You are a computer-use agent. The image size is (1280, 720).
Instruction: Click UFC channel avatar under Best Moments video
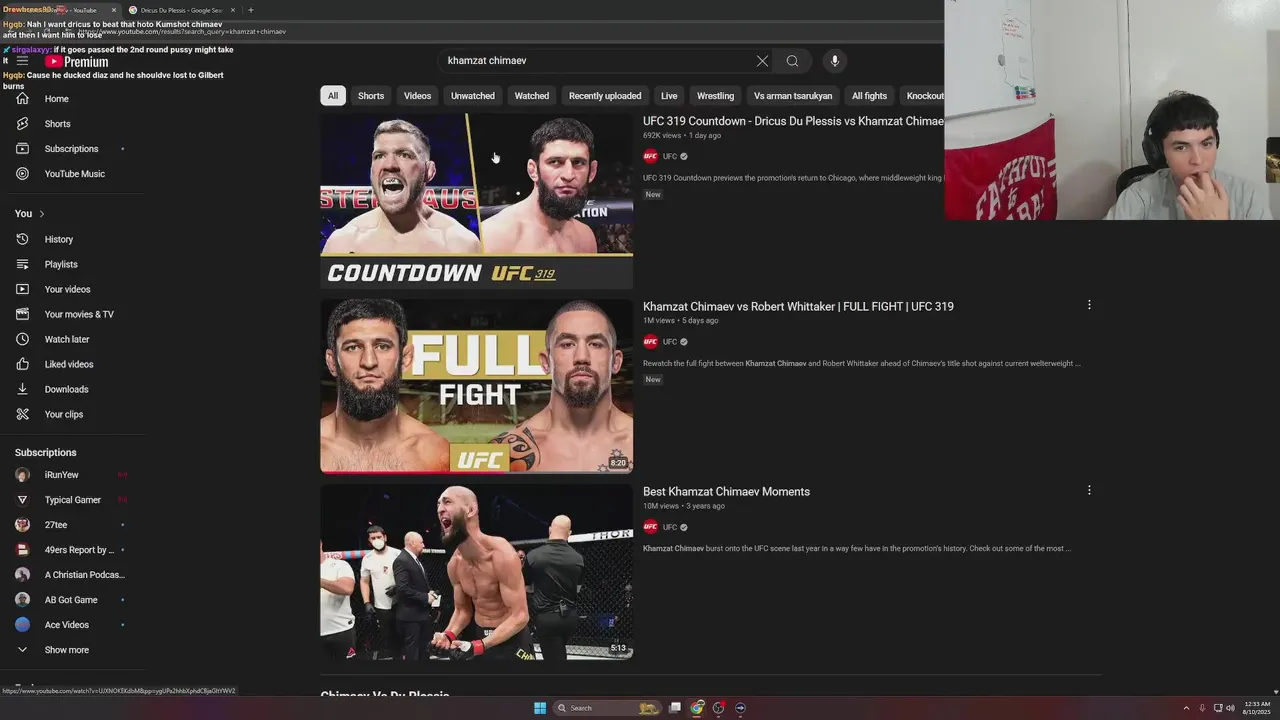click(650, 527)
